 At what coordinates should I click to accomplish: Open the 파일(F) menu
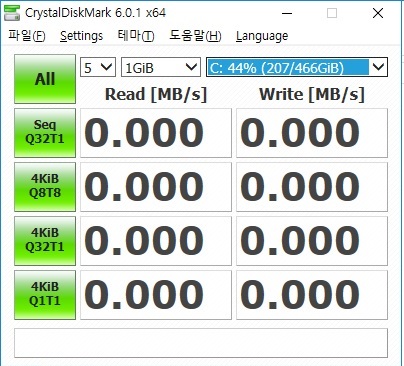[27, 35]
